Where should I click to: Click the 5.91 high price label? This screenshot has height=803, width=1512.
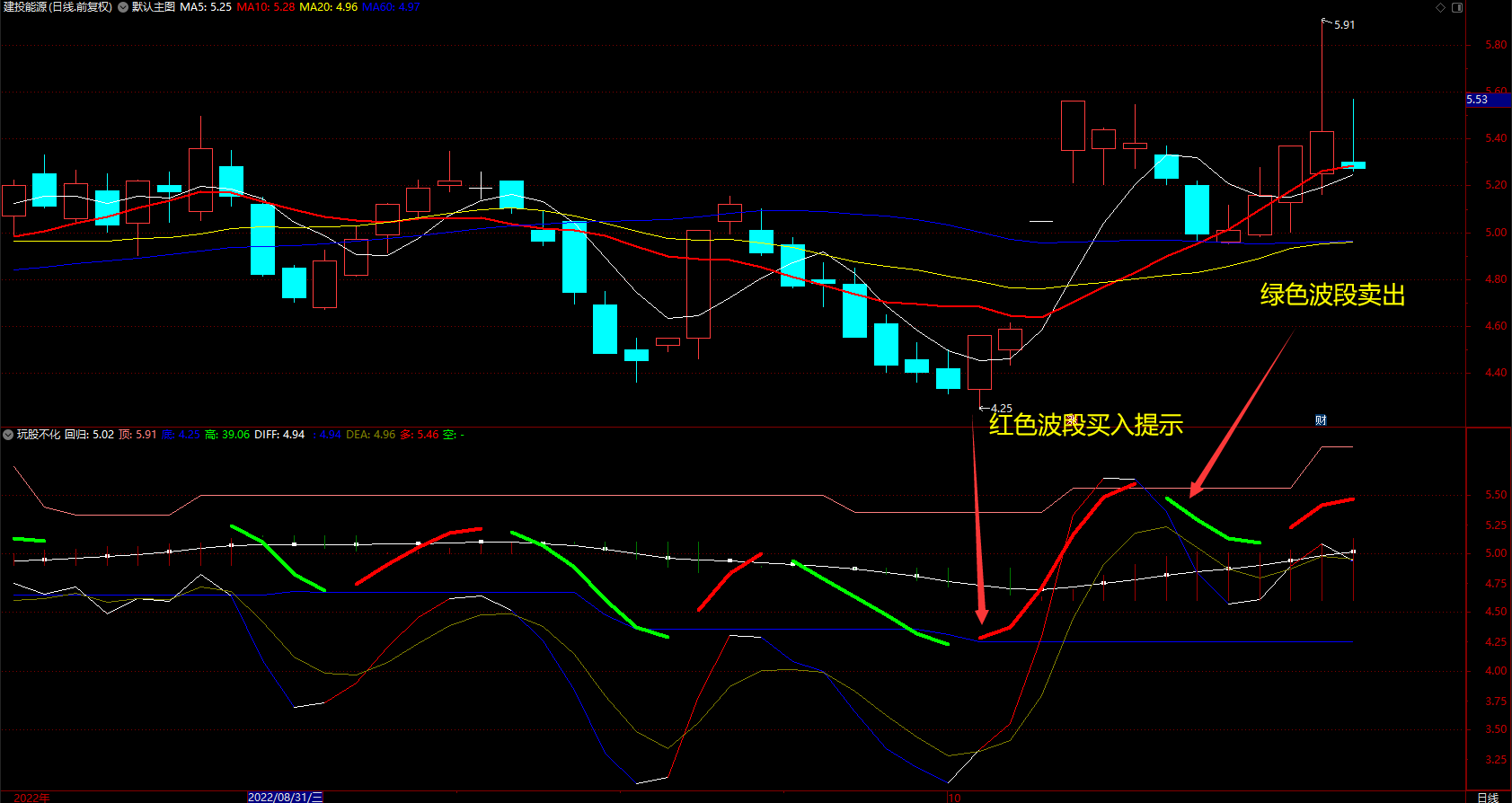point(1345,25)
